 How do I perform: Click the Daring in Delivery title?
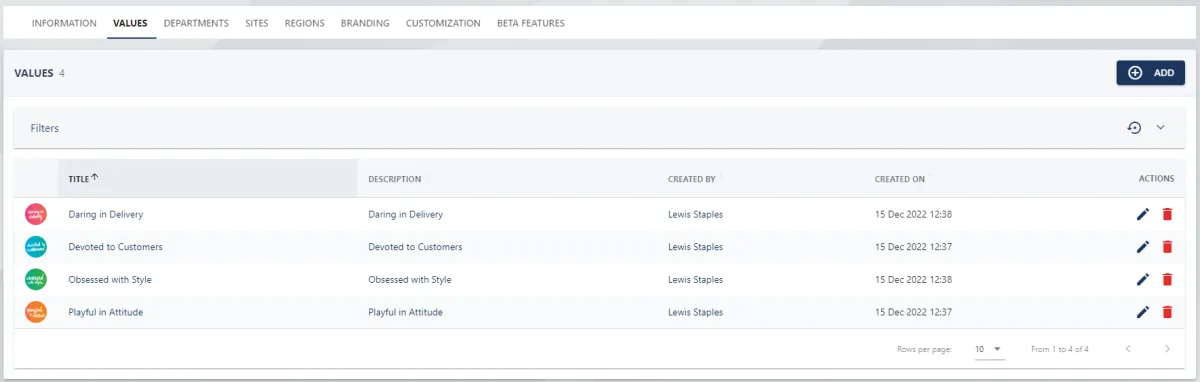click(105, 214)
